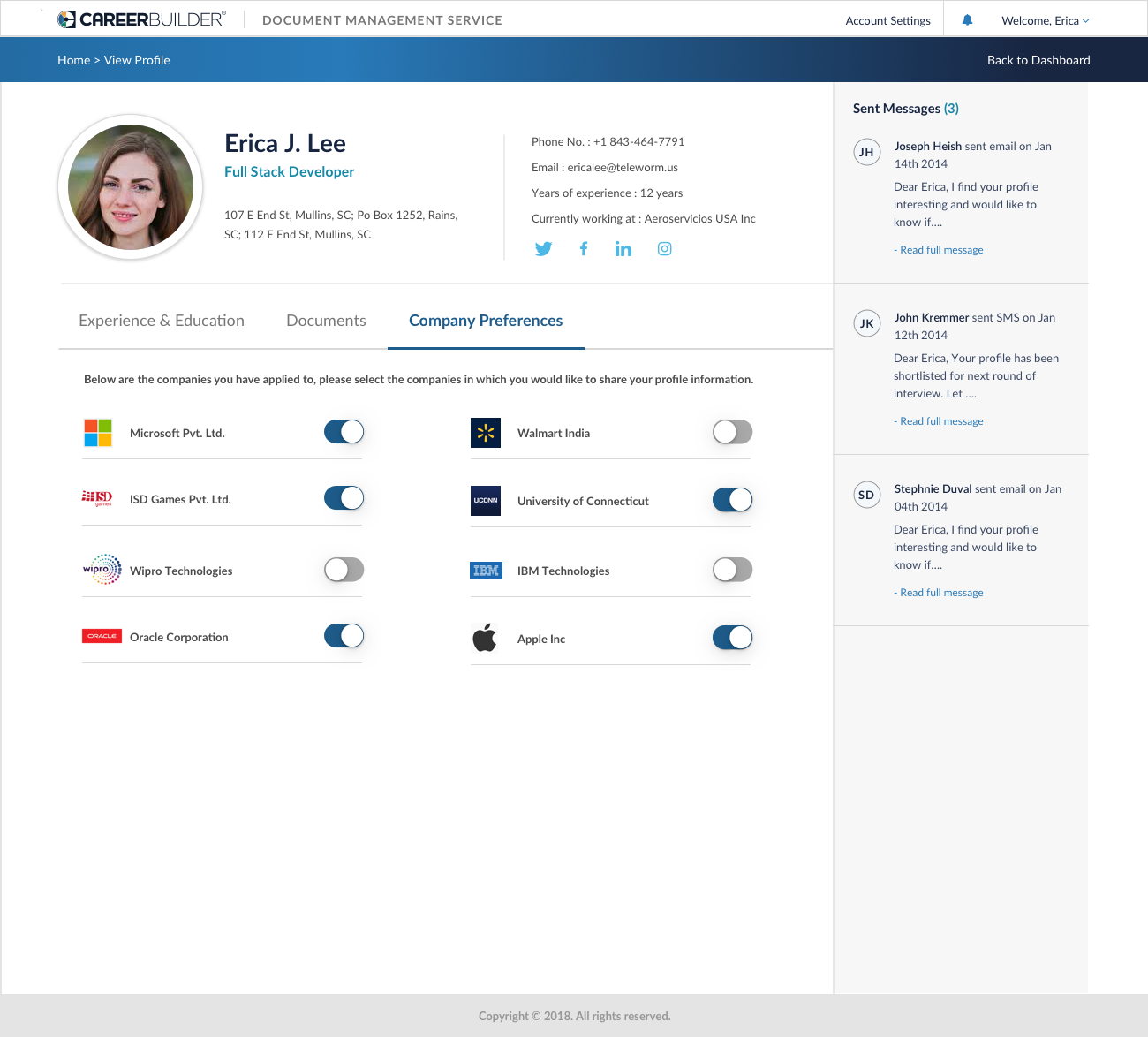Screen dimensions: 1148x1037
Task: Click Joseph Heish sender name
Action: point(927,147)
